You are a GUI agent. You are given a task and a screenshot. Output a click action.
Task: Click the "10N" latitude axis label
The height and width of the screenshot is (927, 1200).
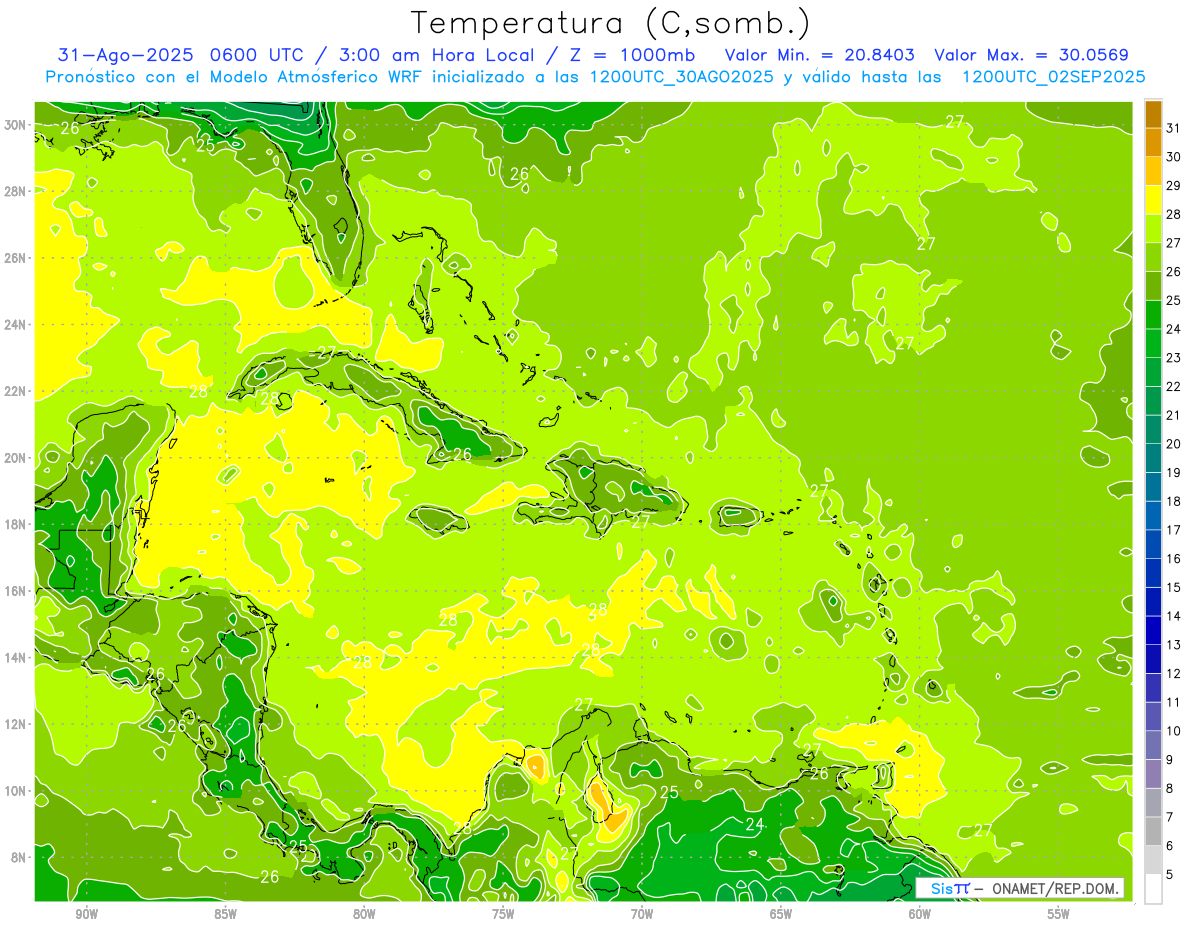(x=16, y=791)
